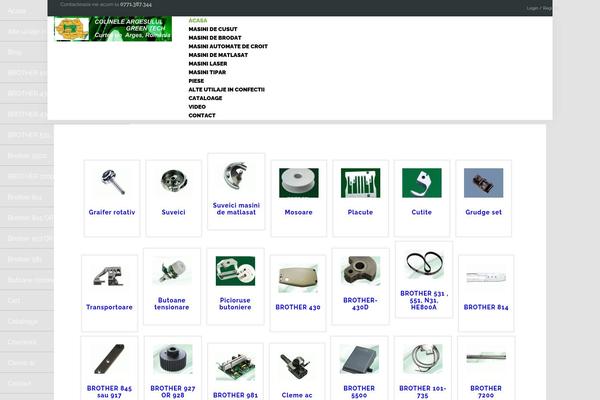Click the Cutite text link
600x400 pixels.
click(x=422, y=212)
